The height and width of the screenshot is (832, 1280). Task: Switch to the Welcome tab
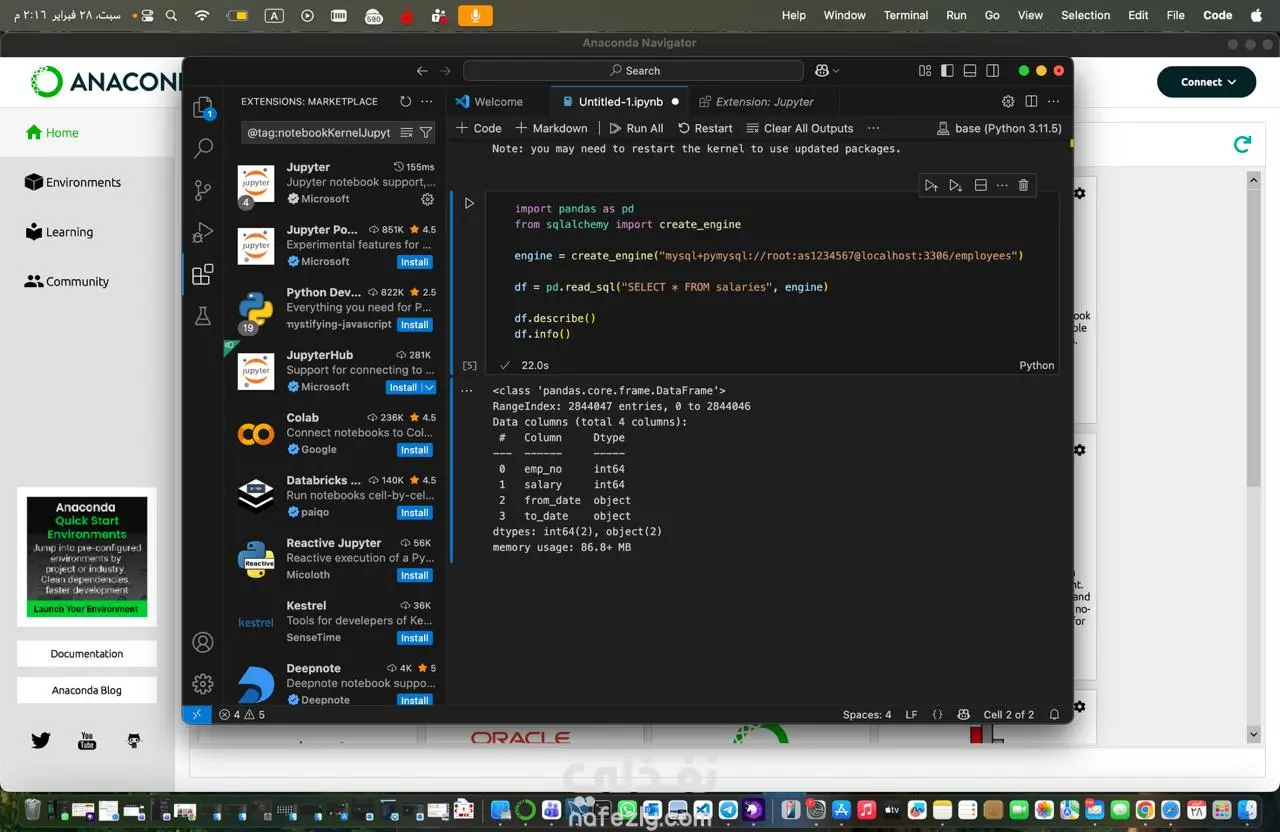tap(497, 101)
